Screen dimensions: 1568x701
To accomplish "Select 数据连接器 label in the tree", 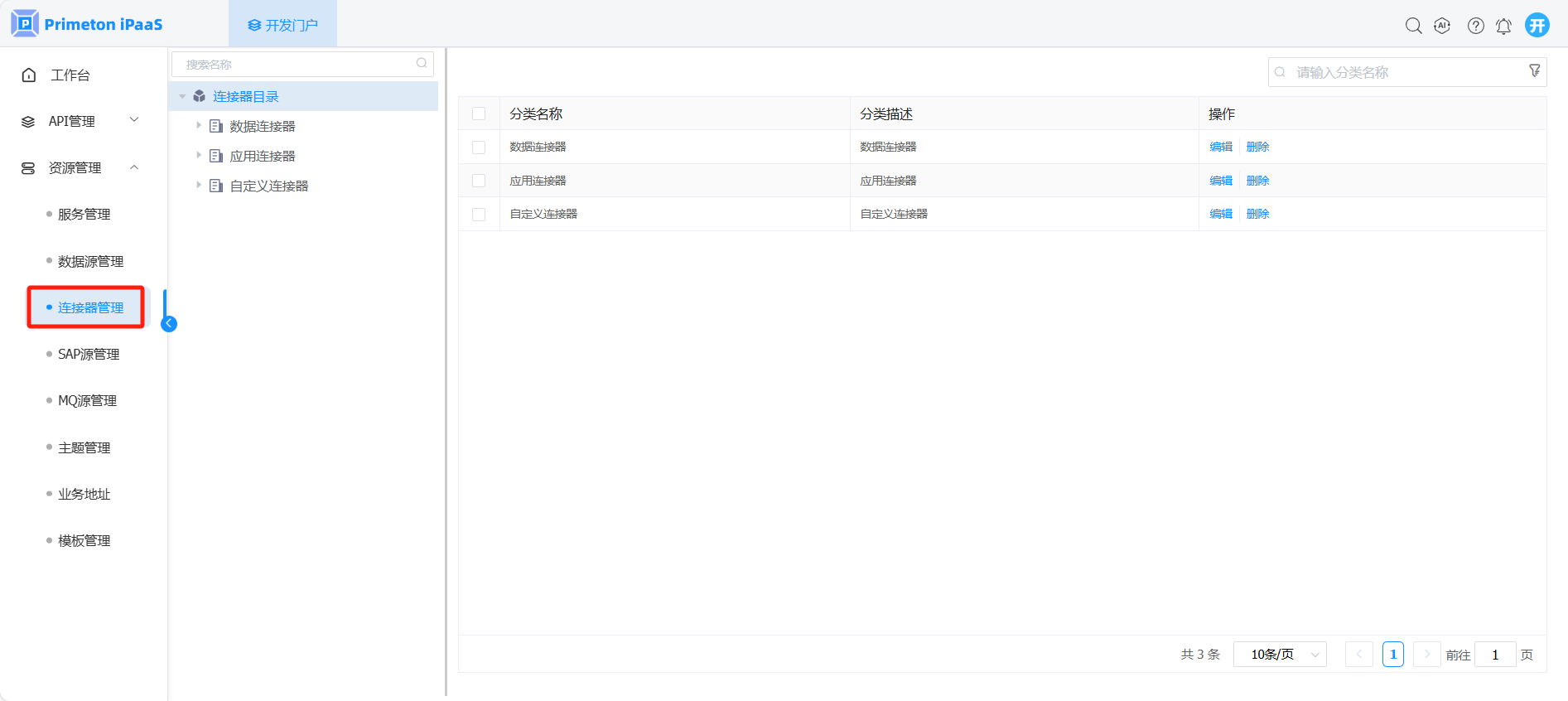I will coord(263,126).
